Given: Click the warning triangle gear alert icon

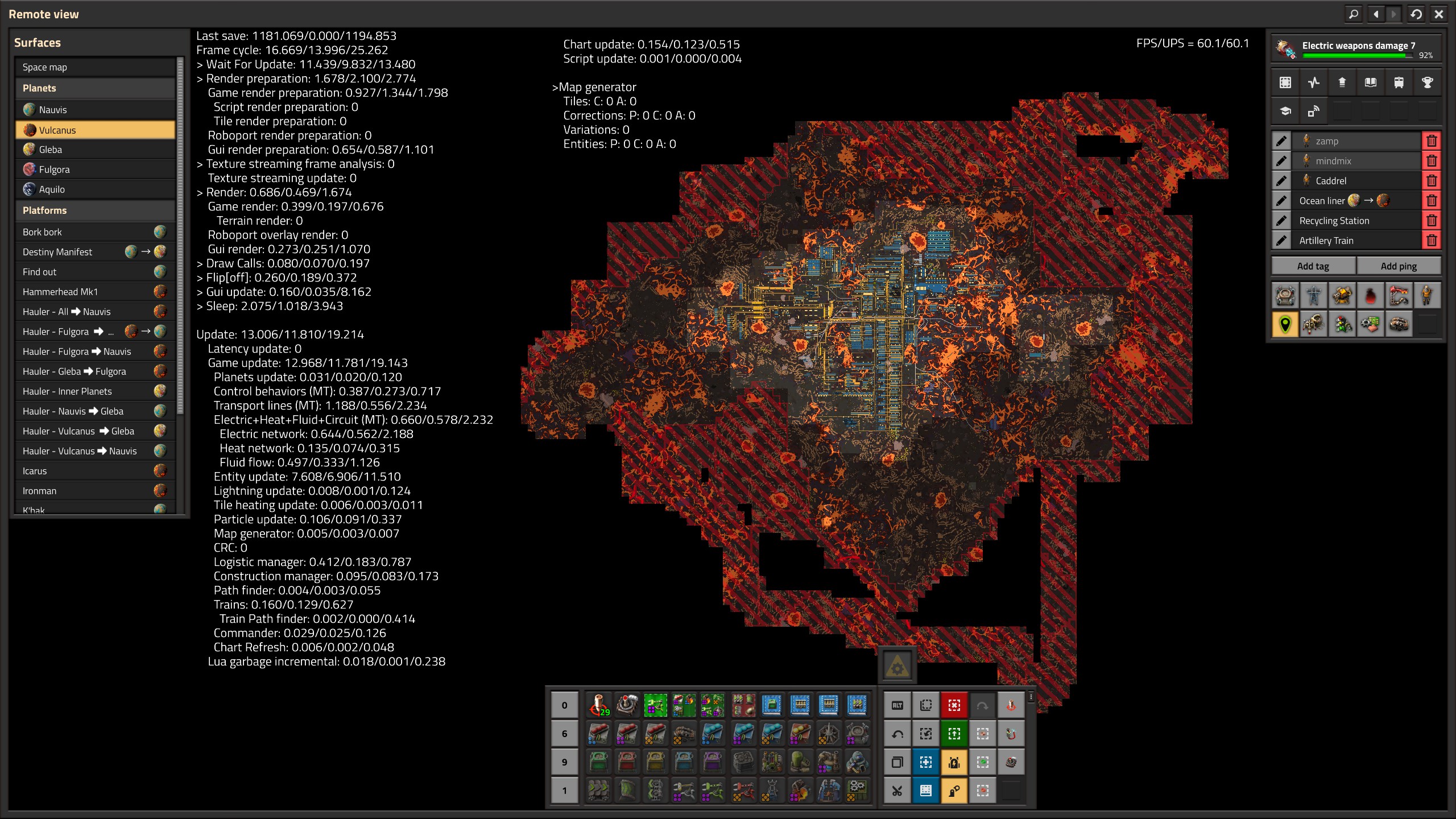Looking at the screenshot, I should tap(897, 665).
